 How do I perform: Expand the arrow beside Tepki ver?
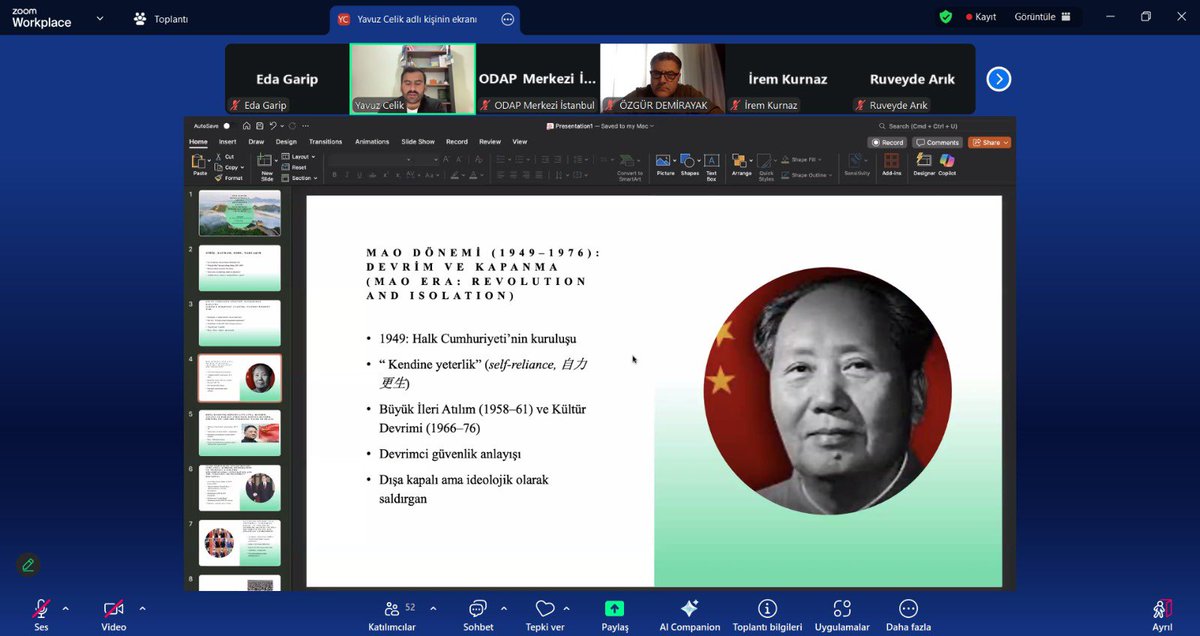[567, 608]
